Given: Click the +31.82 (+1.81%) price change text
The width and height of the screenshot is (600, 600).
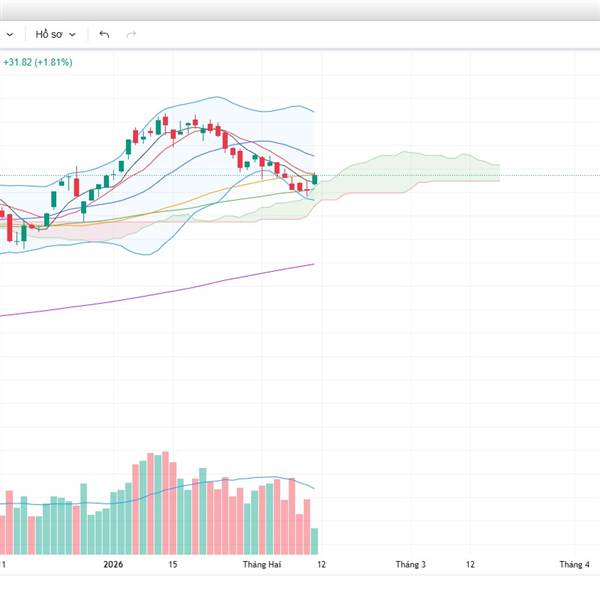Looking at the screenshot, I should tap(37, 62).
